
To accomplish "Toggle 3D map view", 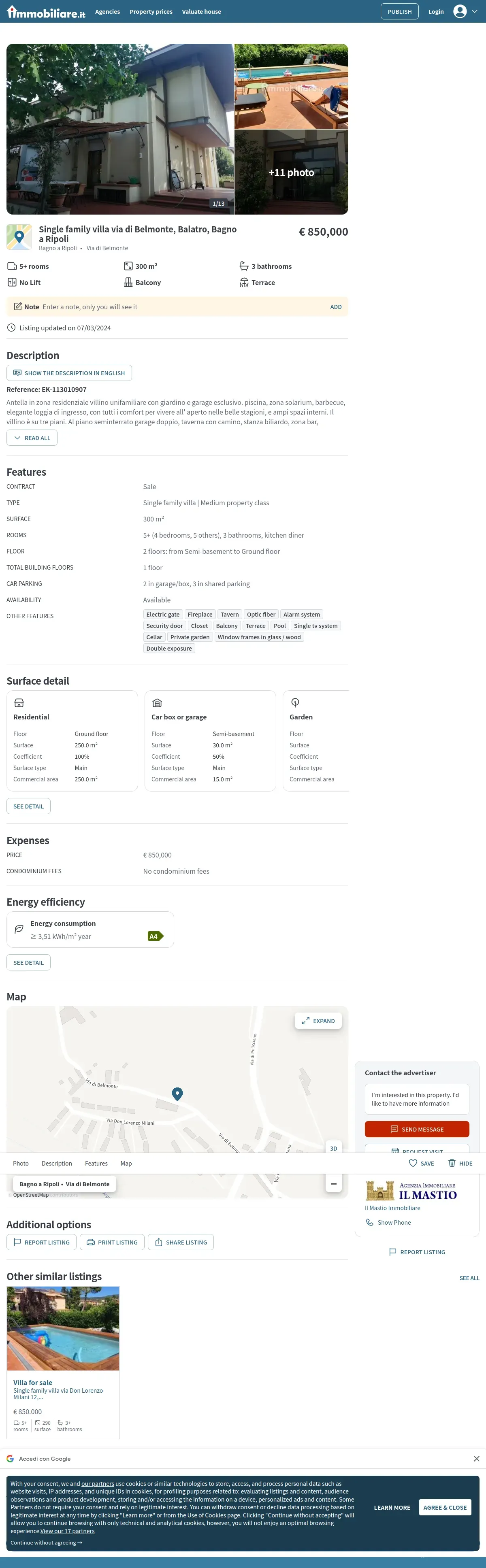I will [333, 1148].
